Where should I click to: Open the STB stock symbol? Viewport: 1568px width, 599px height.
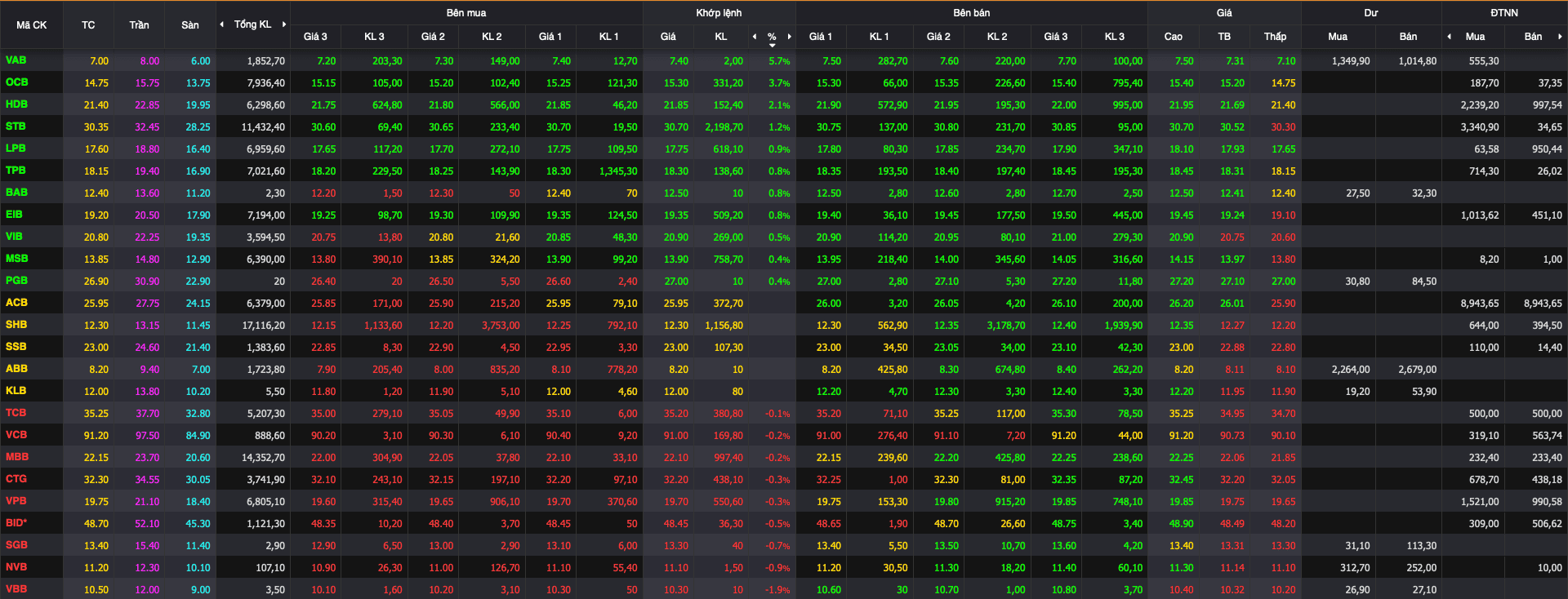point(16,126)
